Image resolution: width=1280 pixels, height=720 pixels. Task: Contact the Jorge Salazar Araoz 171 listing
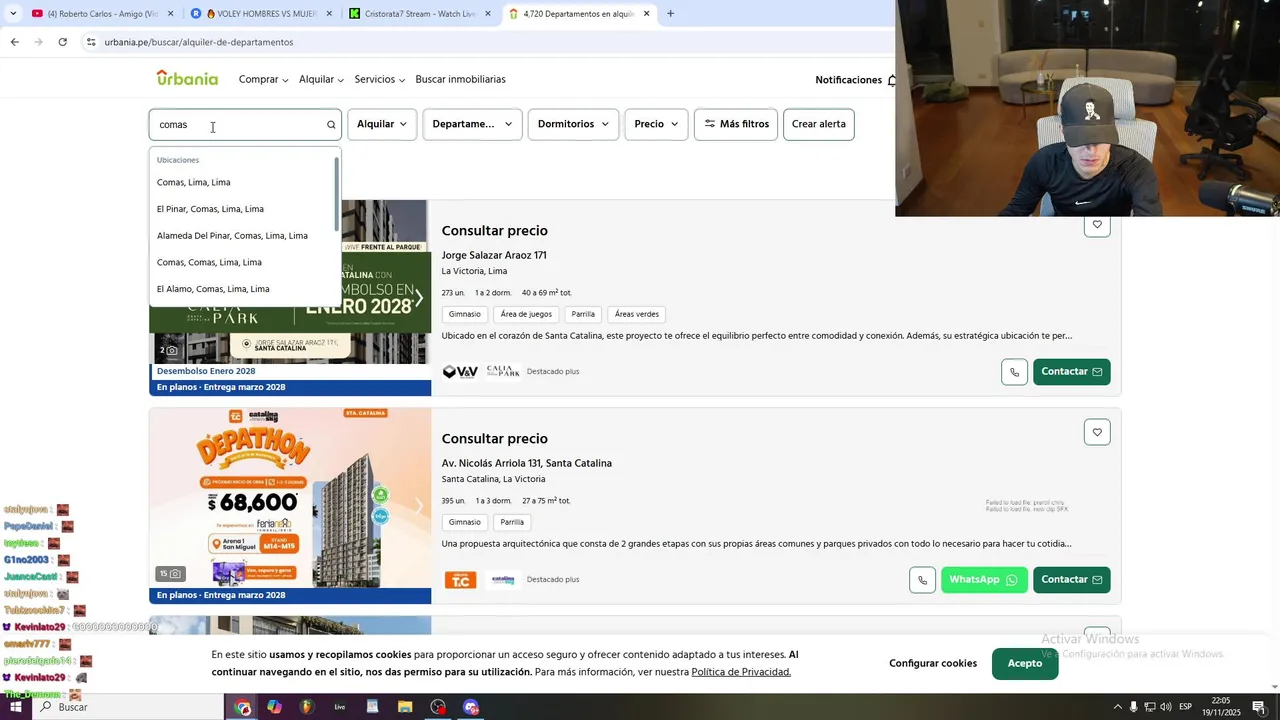(x=1071, y=372)
